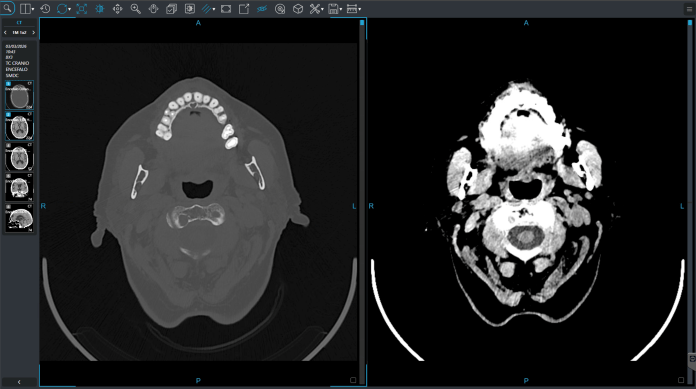Click the circular sync arrows icon
Image resolution: width=696 pixels, height=389 pixels.
click(62, 8)
